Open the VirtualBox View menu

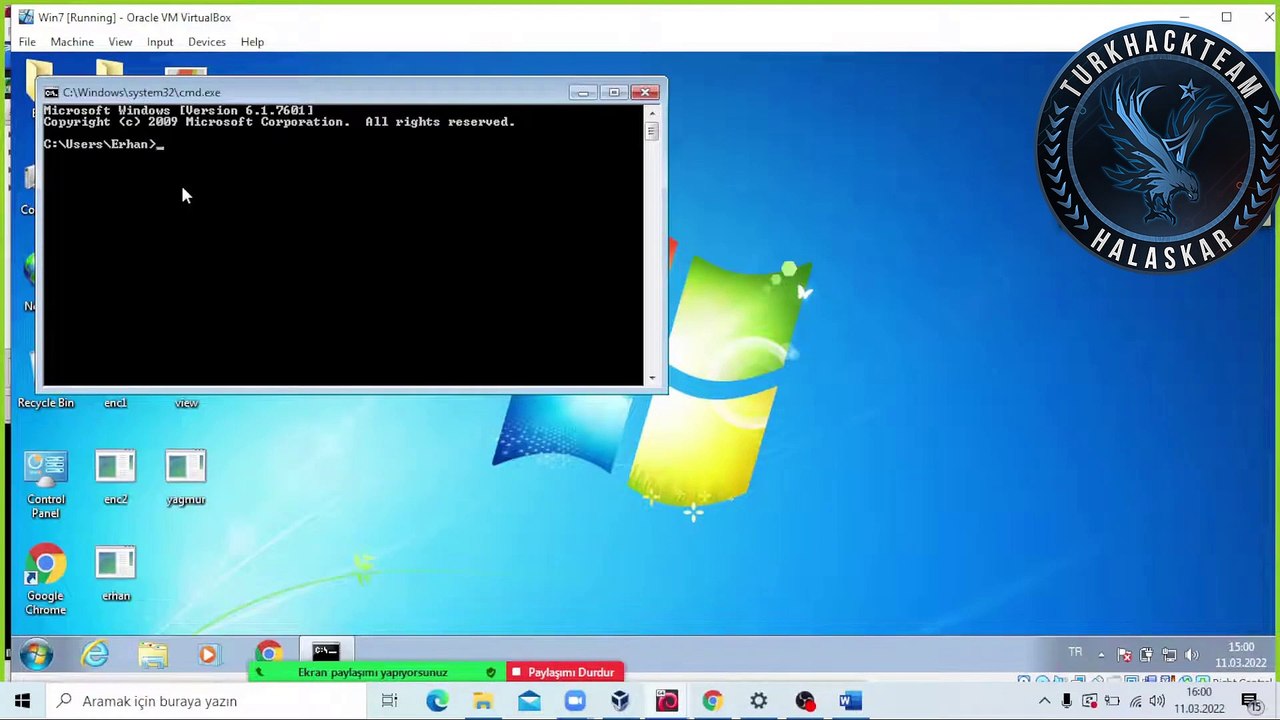(x=120, y=42)
